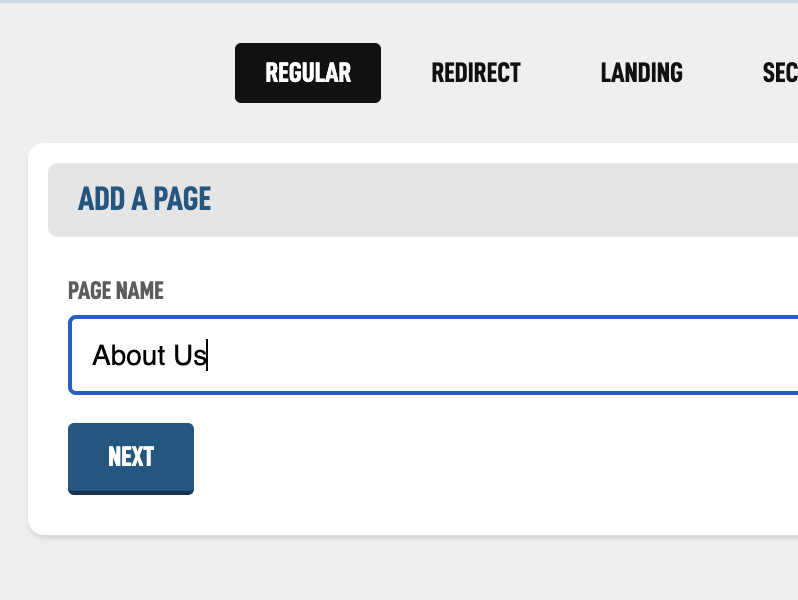Viewport: 798px width, 600px height.
Task: Select the REGULAR page type tab
Action: (x=308, y=73)
